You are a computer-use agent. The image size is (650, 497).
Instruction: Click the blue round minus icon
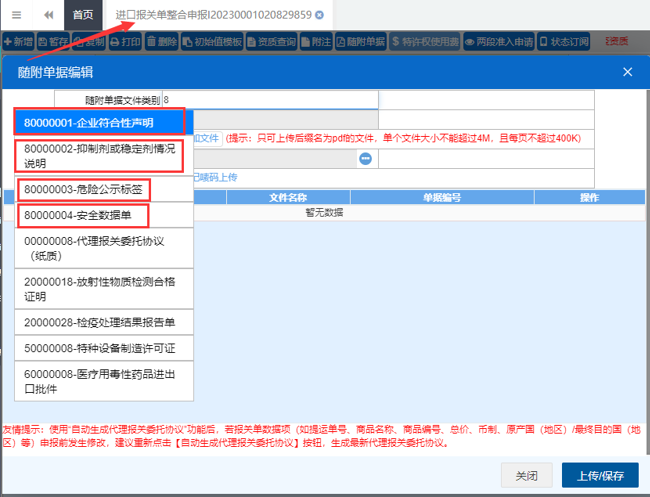365,159
